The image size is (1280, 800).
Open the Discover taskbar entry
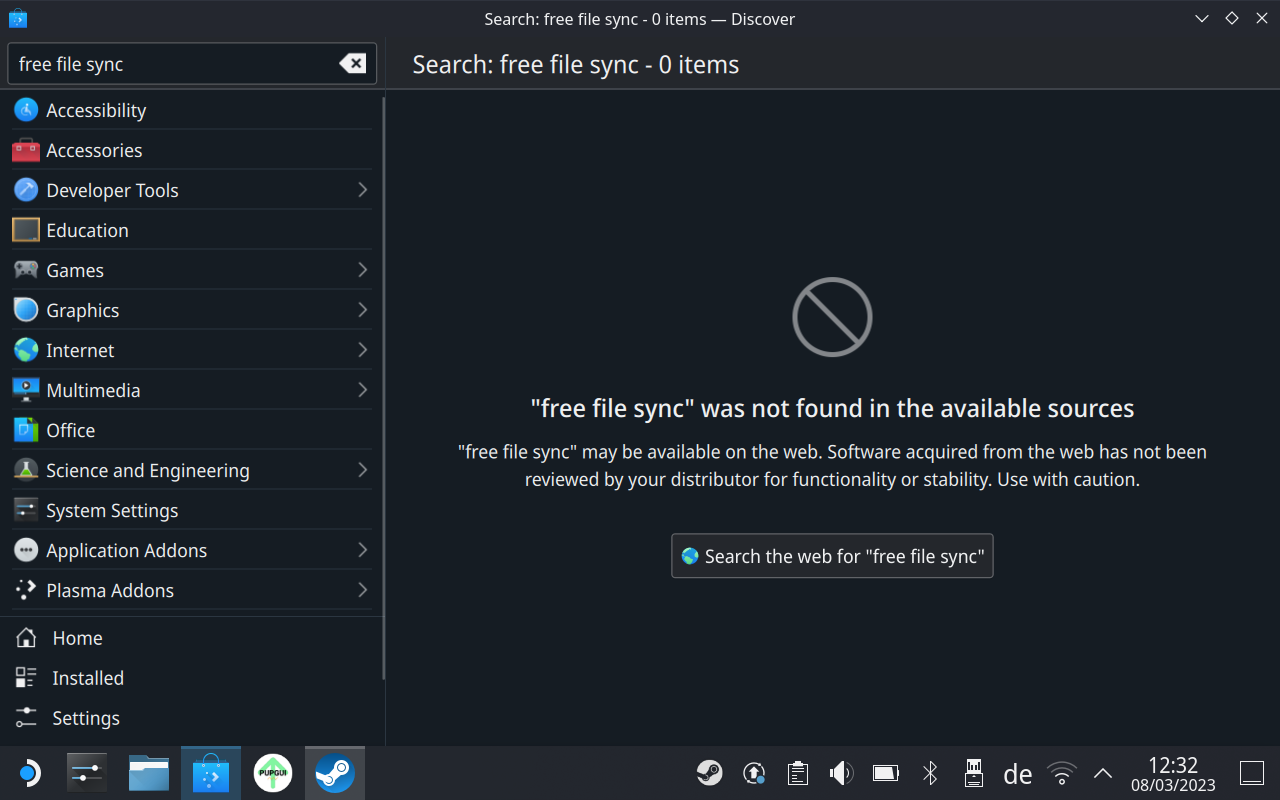(x=211, y=773)
